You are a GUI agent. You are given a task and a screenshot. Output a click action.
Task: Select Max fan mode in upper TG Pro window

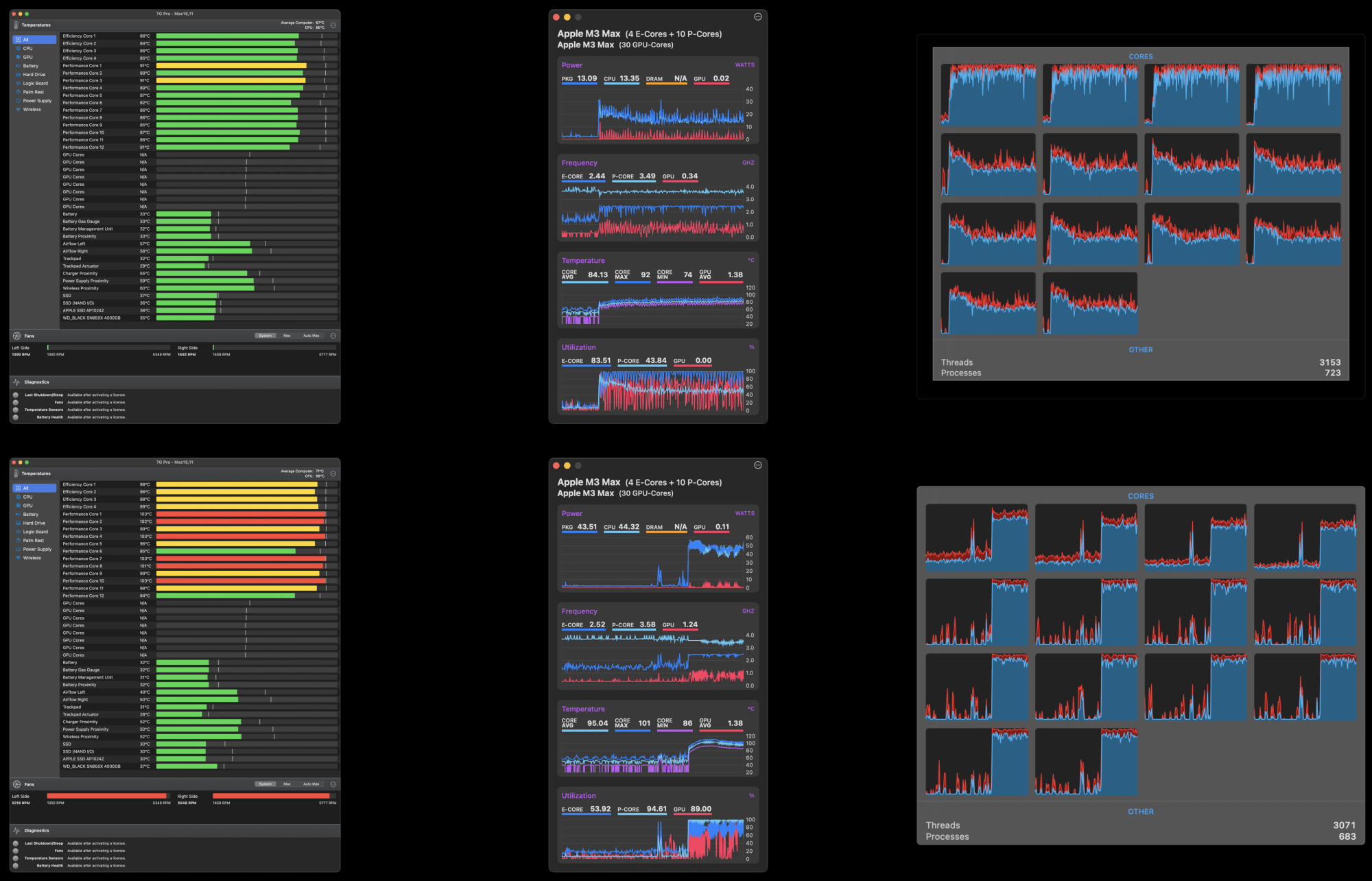pyautogui.click(x=287, y=336)
